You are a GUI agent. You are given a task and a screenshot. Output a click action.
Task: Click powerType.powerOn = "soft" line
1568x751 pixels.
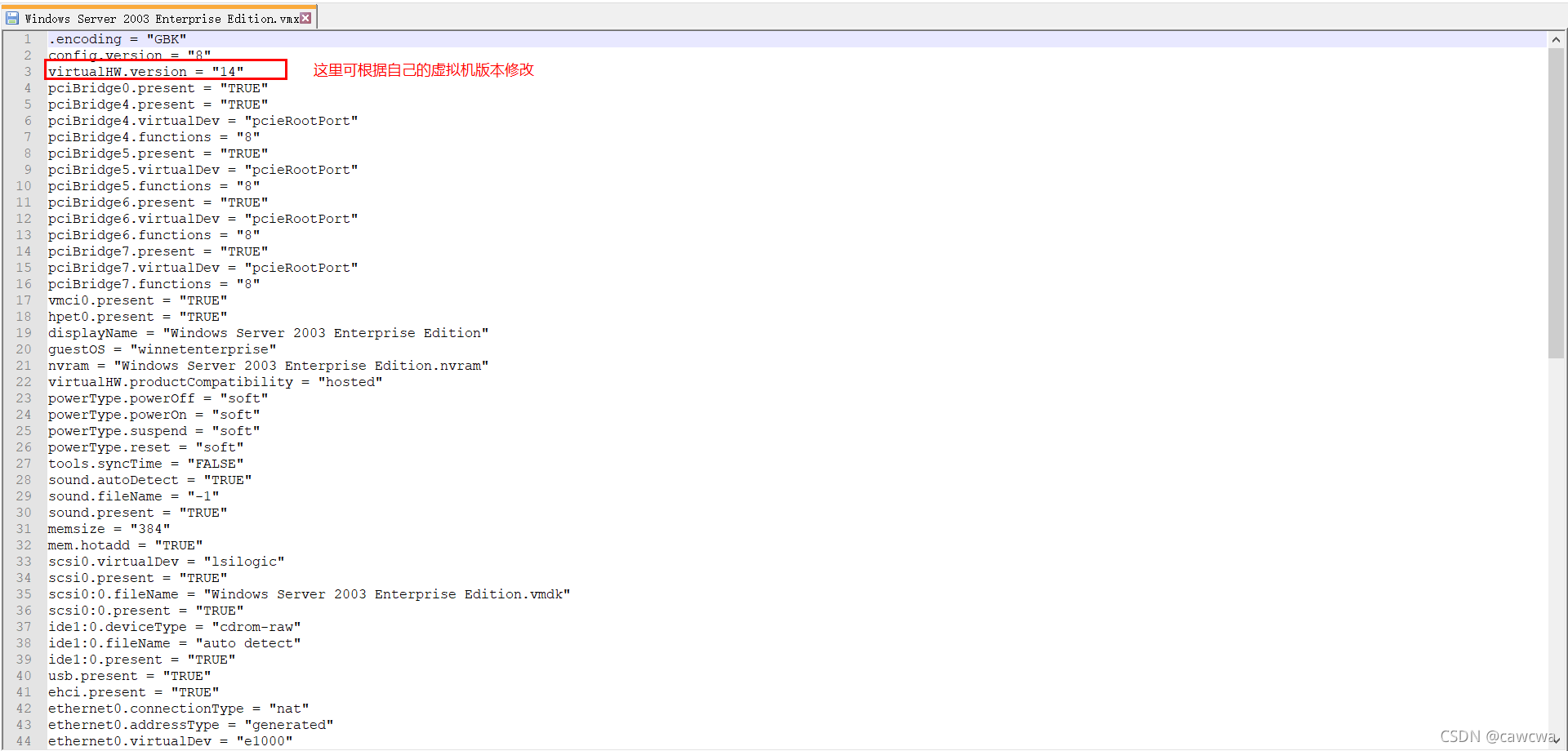(154, 415)
